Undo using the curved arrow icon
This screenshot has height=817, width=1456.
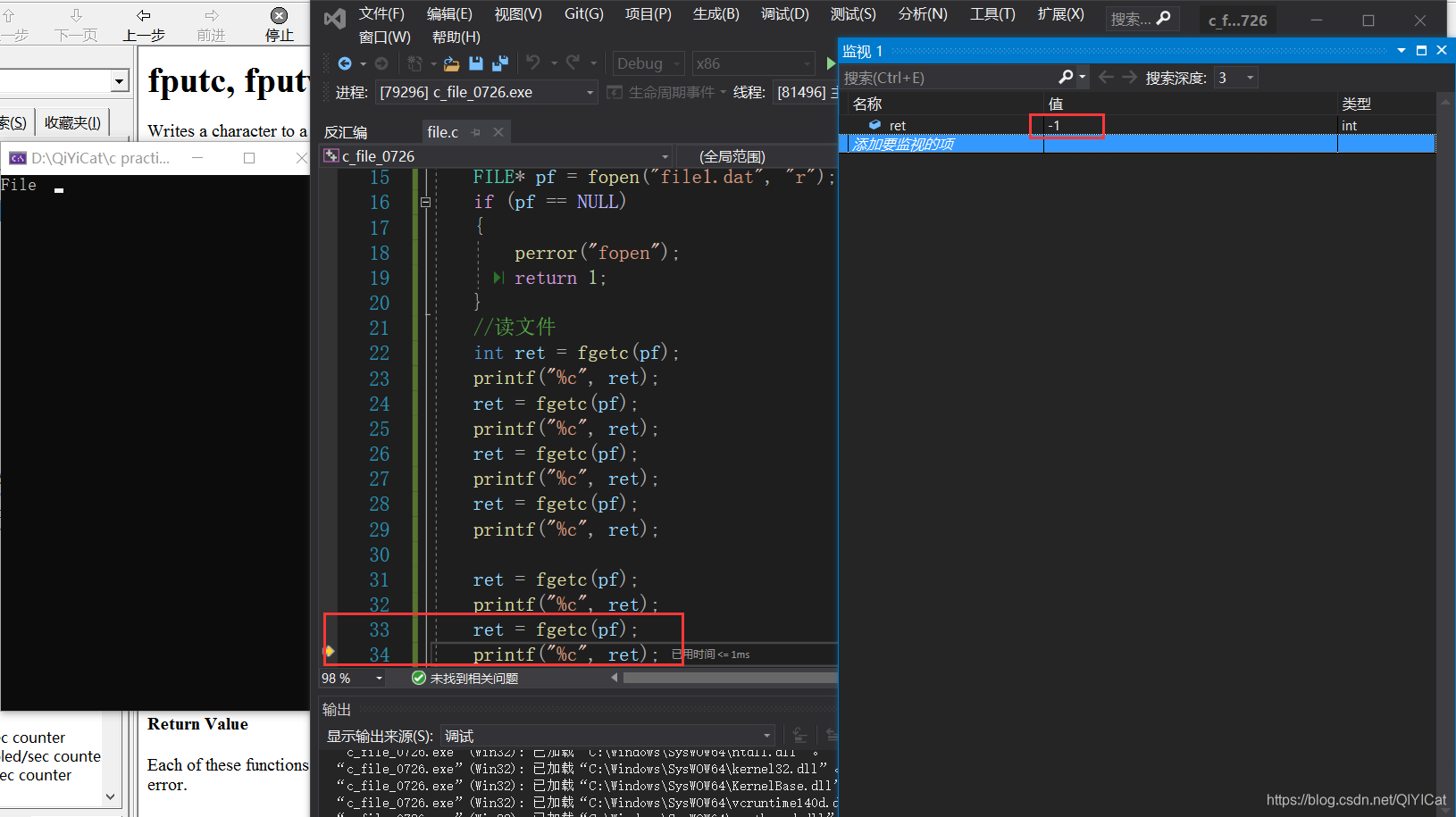pos(533,63)
